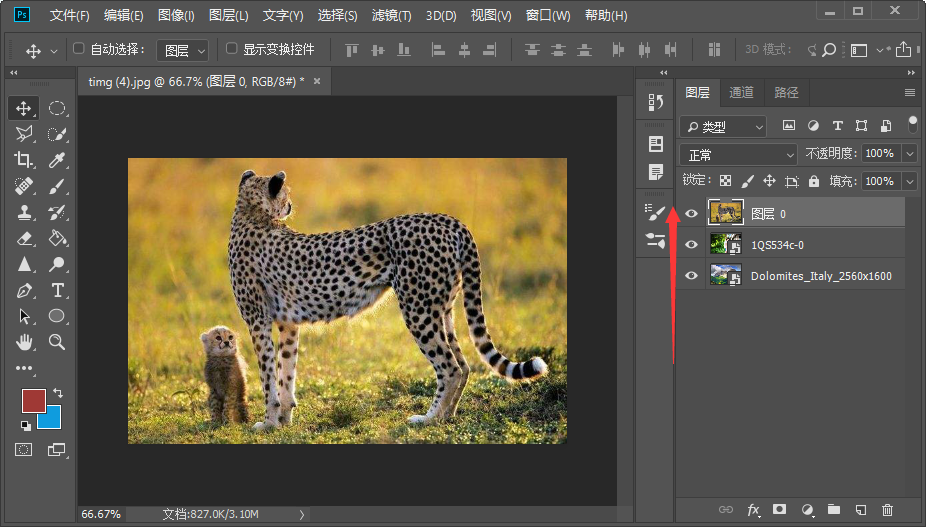Image resolution: width=926 pixels, height=527 pixels.
Task: Delete layer with trash icon
Action: pos(887,510)
